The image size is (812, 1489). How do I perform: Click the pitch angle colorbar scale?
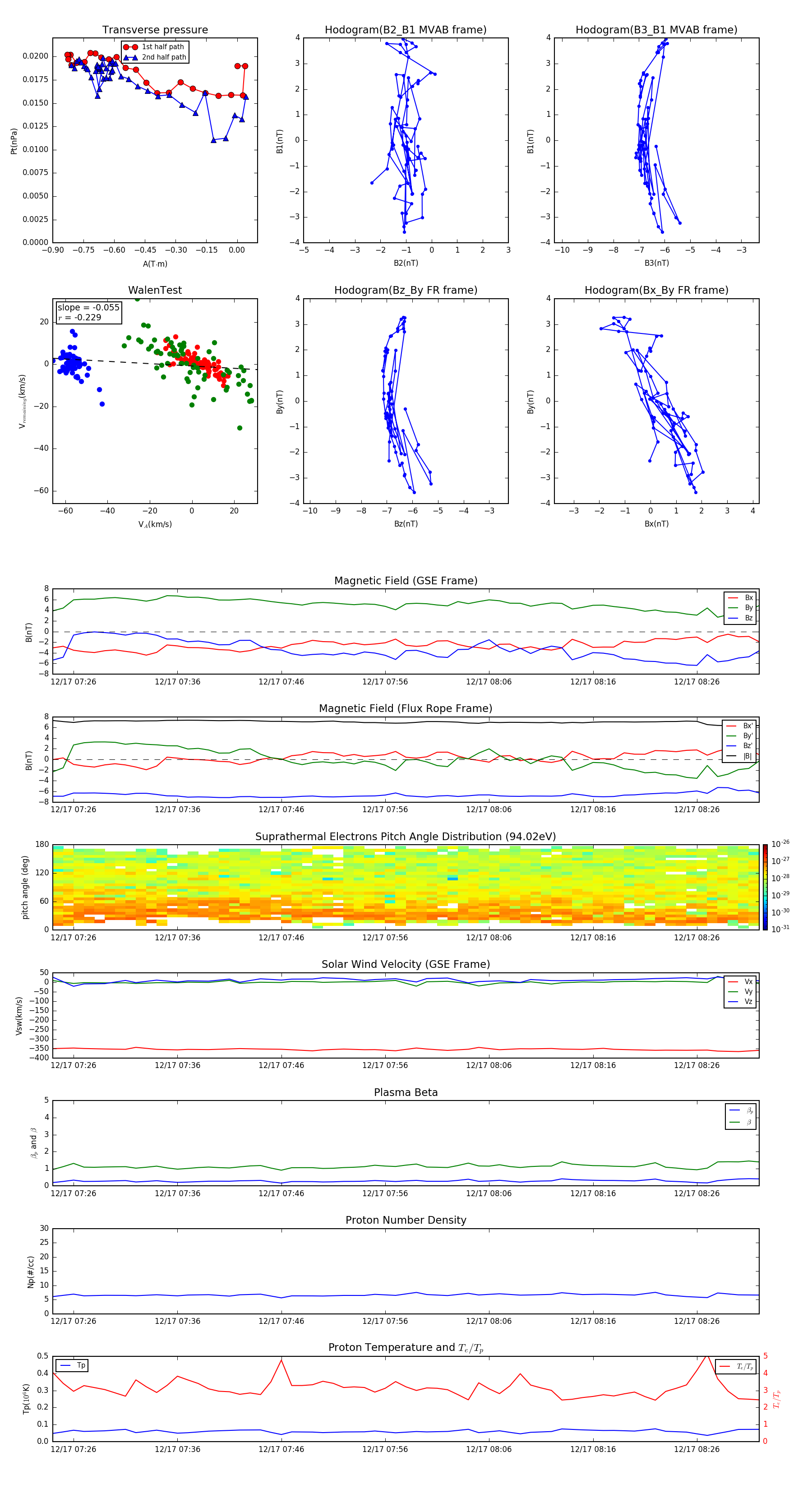[765, 887]
